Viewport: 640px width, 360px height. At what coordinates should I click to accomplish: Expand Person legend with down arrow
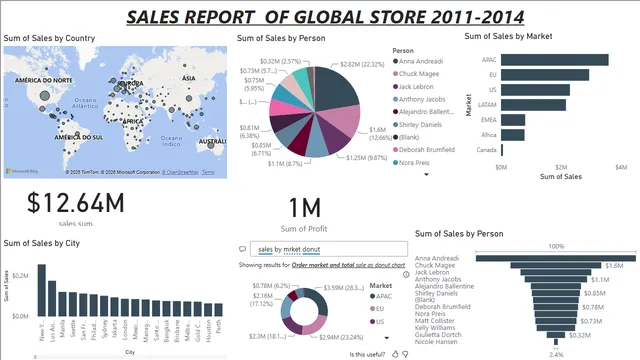(x=426, y=174)
